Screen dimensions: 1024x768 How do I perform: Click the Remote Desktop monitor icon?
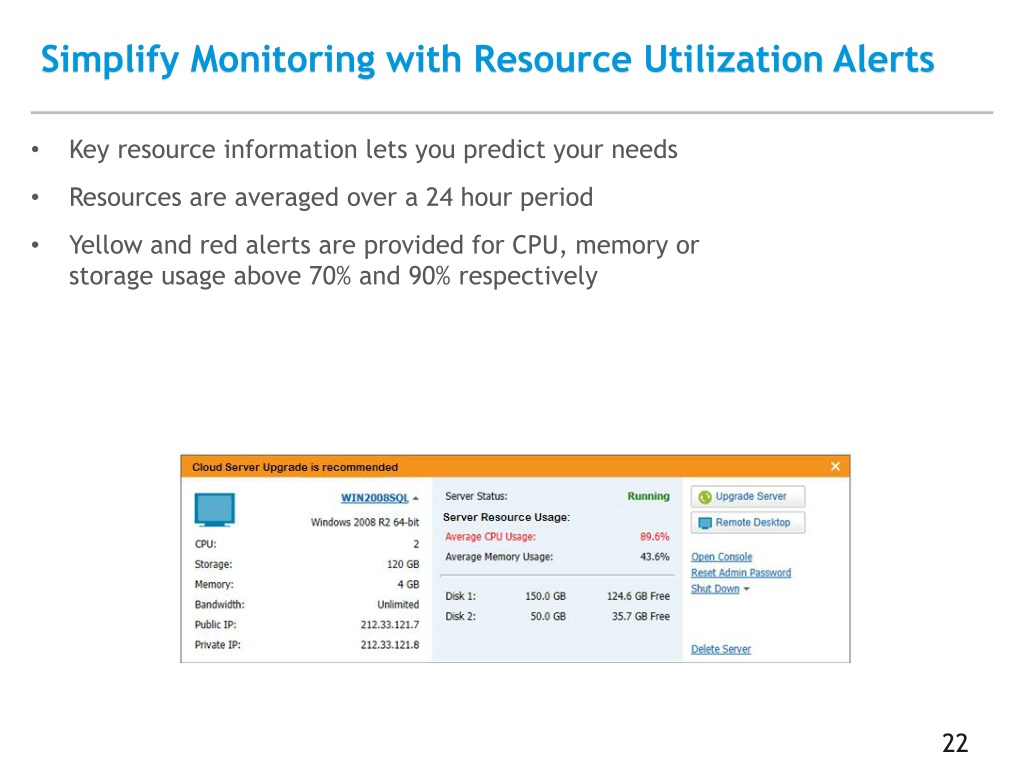705,523
